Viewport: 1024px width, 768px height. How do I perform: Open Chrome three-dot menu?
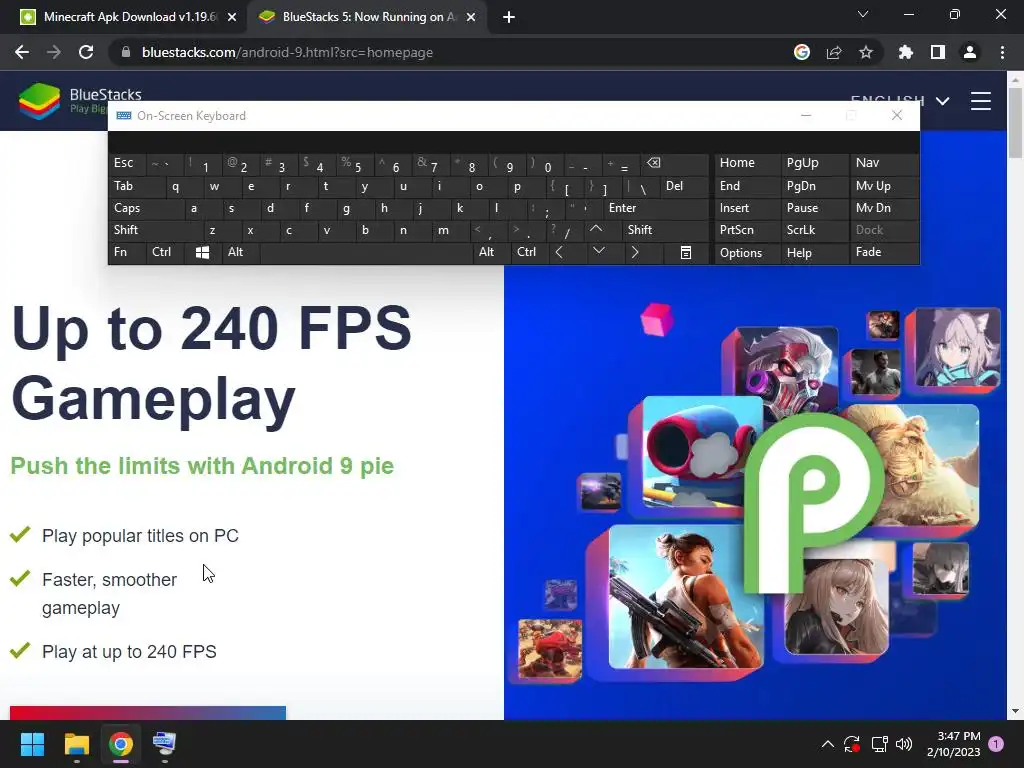click(x=1002, y=52)
